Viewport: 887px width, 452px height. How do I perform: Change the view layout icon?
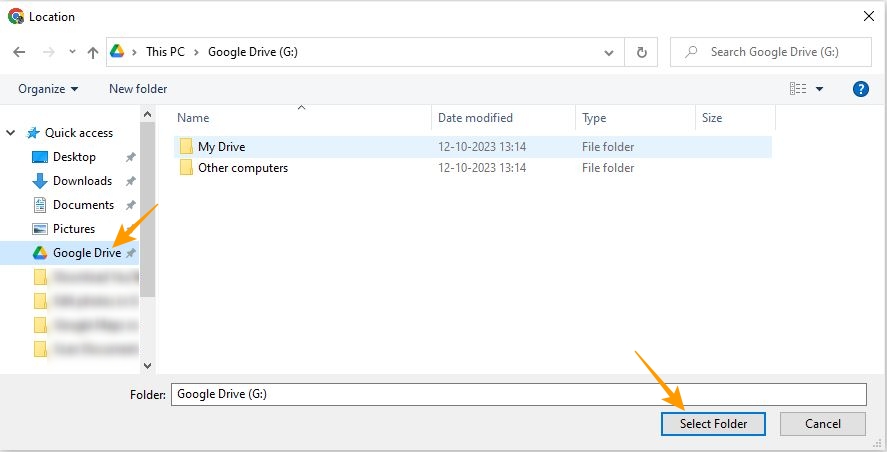(x=798, y=89)
